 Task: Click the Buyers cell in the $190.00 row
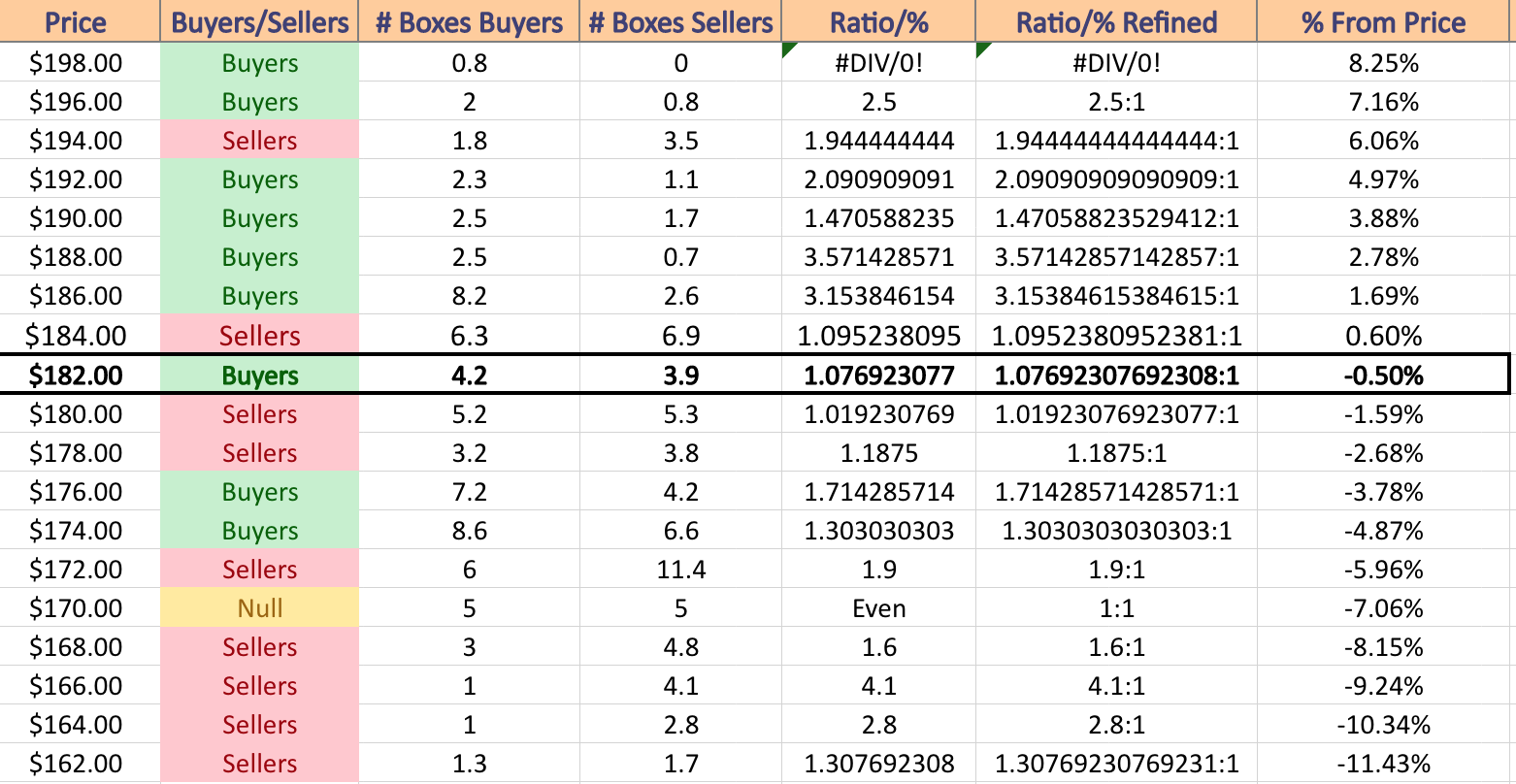click(259, 218)
